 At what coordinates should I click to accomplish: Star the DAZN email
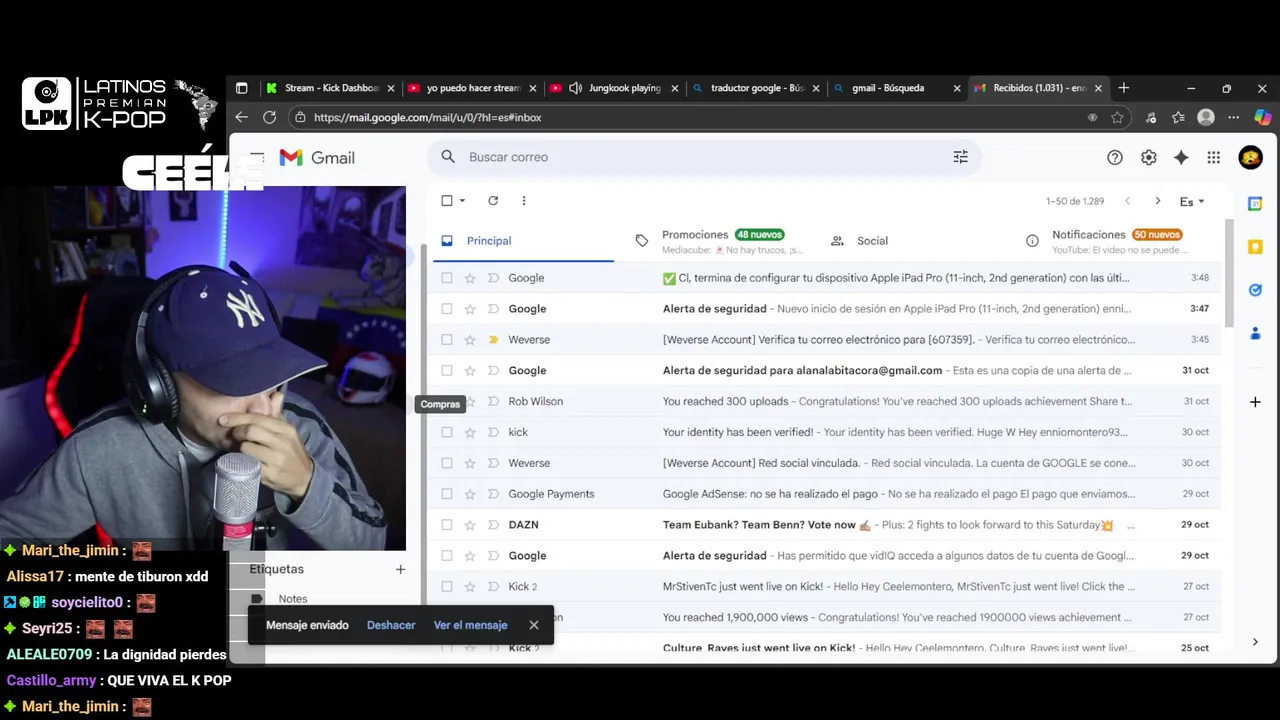pyautogui.click(x=470, y=525)
